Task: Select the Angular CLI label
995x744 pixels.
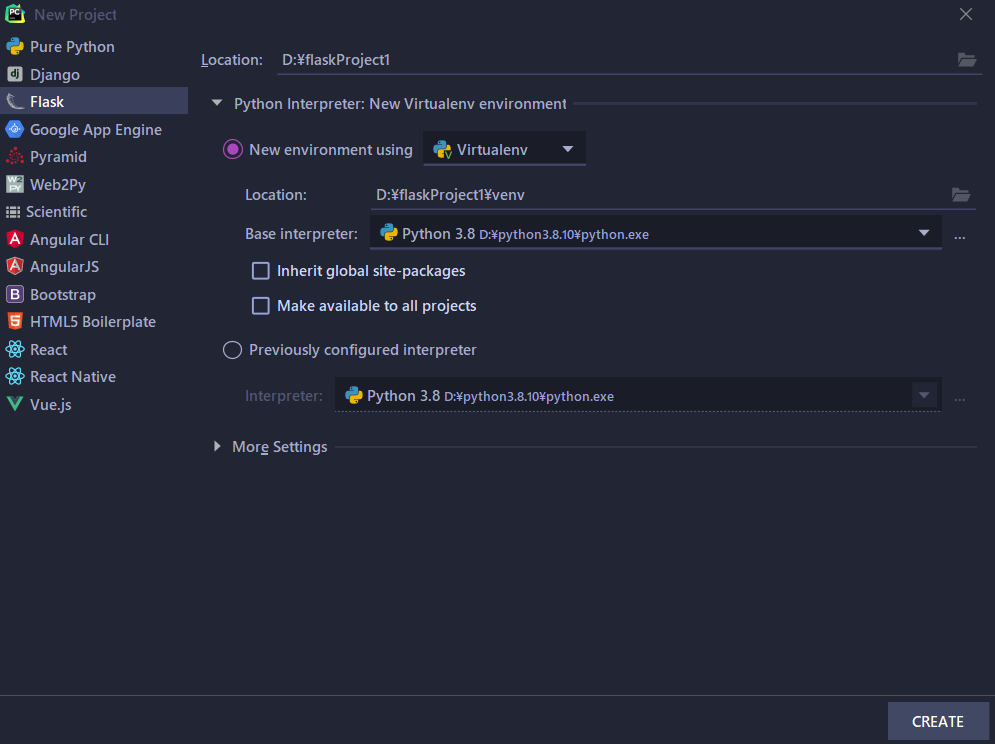Action: tap(70, 239)
